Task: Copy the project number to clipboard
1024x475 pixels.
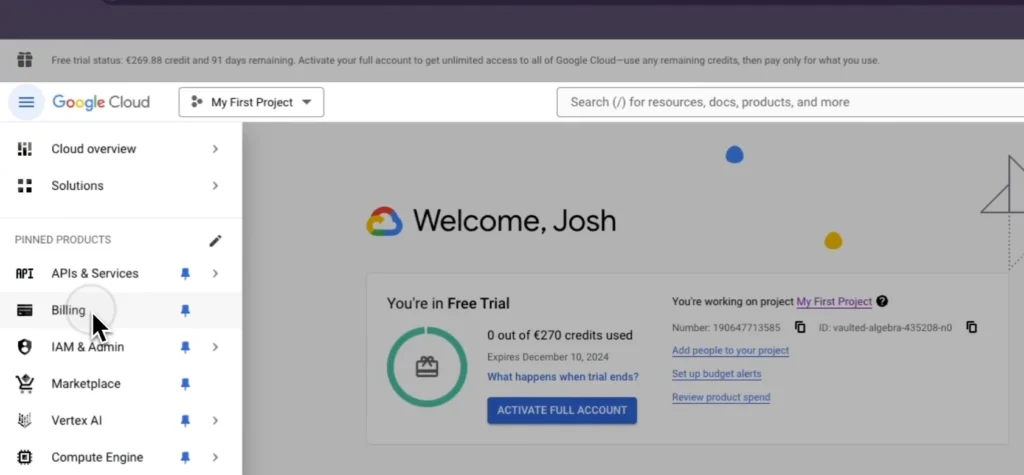Action: 800,327
